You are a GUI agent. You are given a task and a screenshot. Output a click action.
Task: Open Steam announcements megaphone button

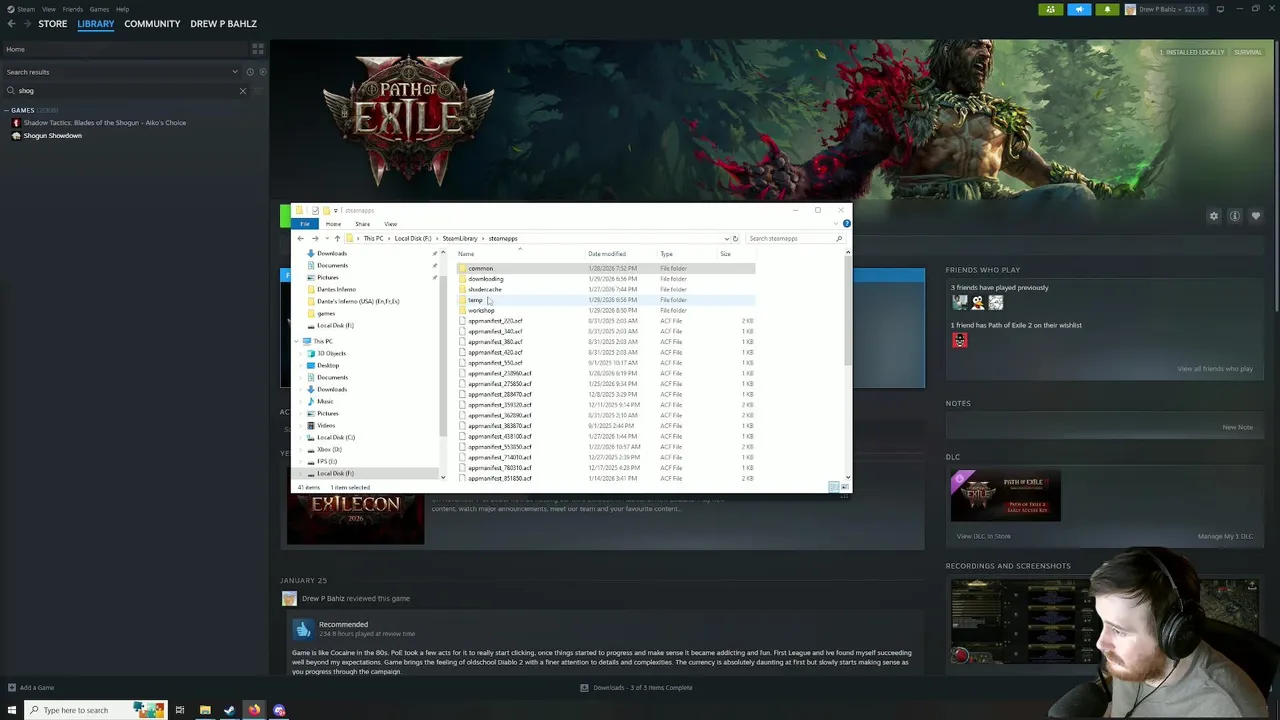click(x=1079, y=10)
